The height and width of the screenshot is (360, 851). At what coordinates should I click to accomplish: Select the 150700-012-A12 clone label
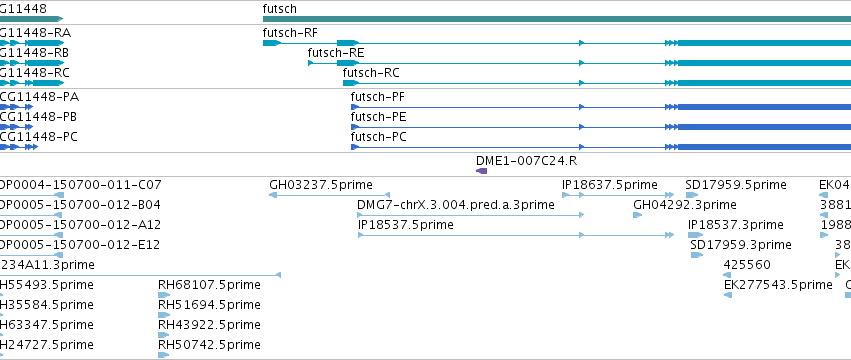point(80,225)
